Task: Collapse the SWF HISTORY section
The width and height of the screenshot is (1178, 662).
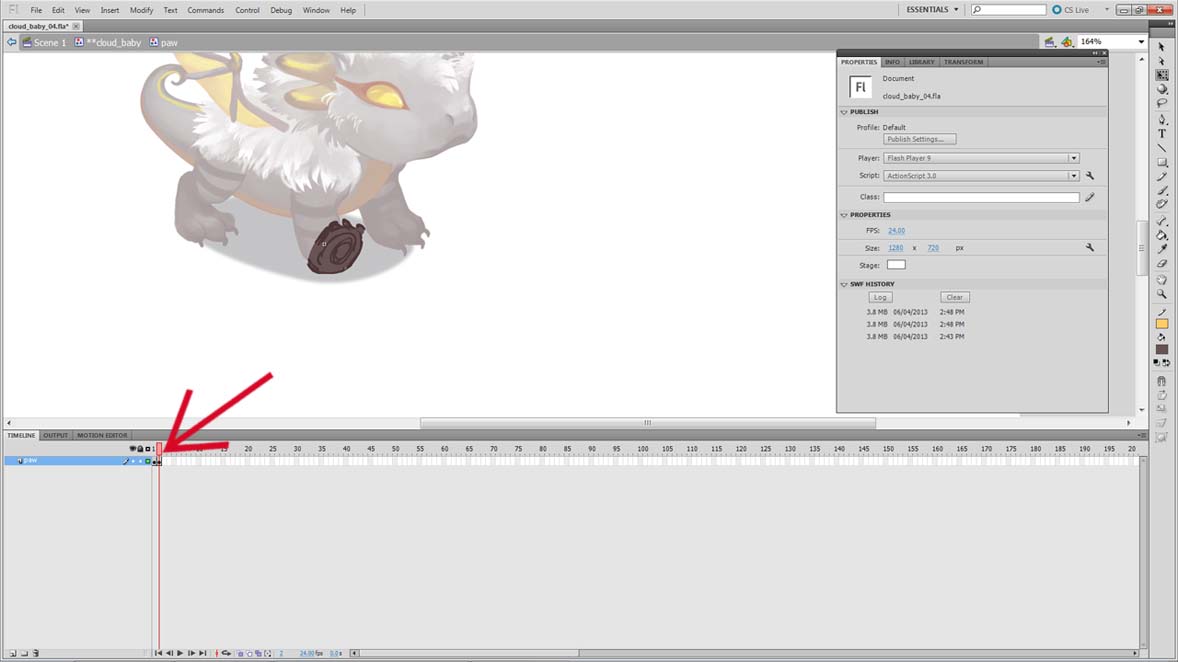Action: coord(844,284)
